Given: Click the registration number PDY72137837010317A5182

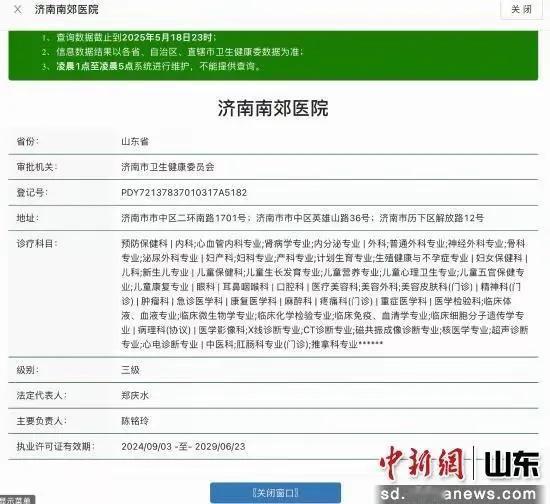Looking at the screenshot, I should click(184, 193).
